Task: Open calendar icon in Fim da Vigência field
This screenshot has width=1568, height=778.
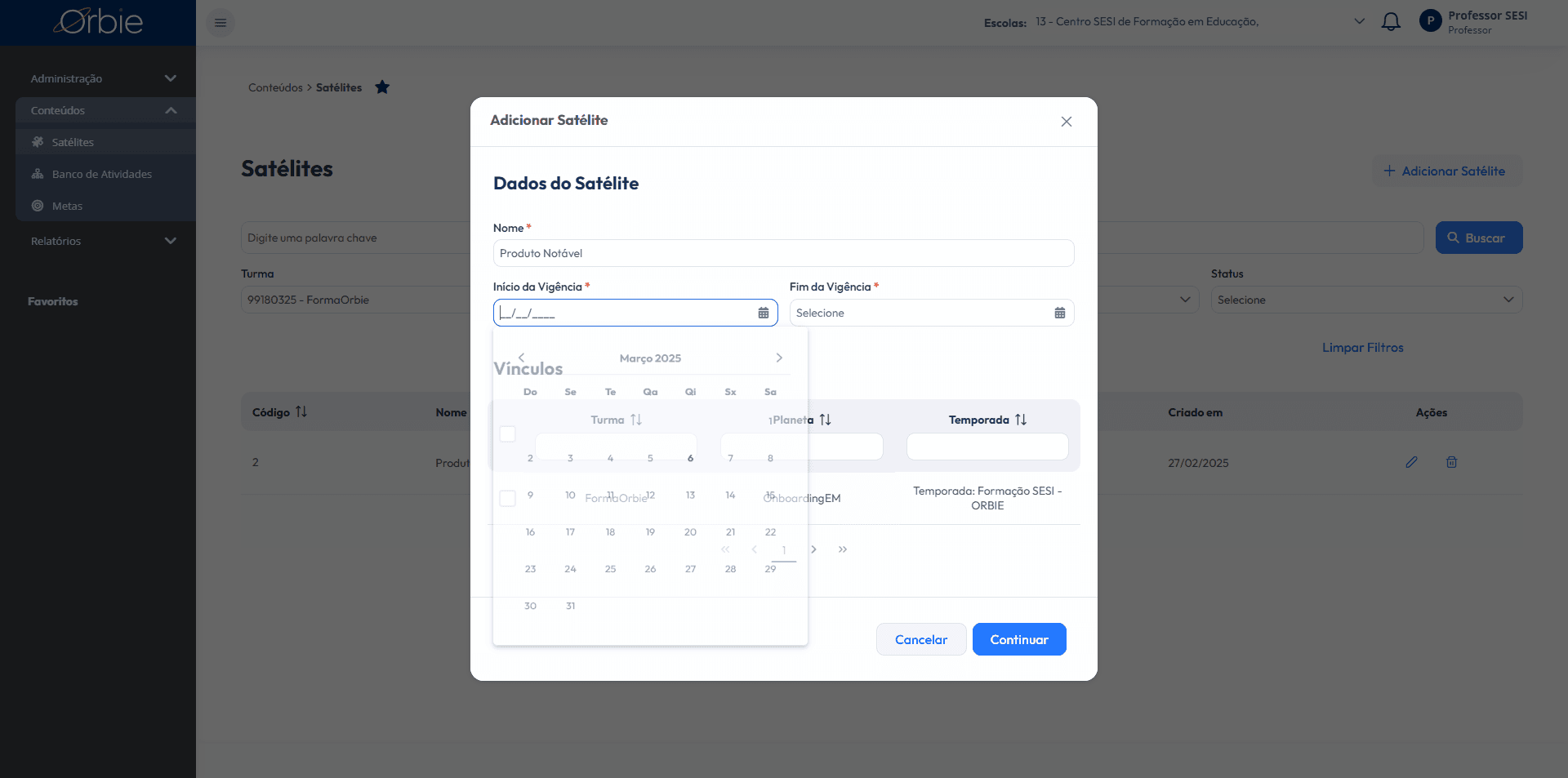Action: 1060,313
